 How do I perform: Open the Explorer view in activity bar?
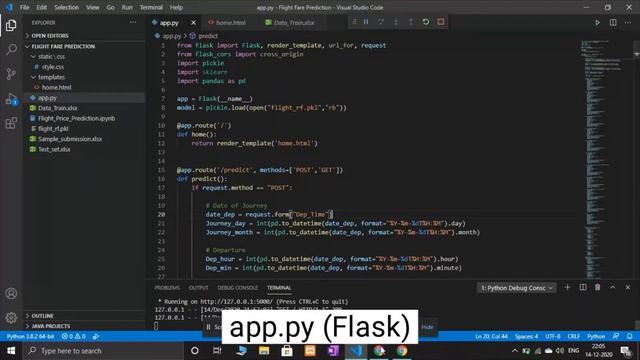point(11,25)
